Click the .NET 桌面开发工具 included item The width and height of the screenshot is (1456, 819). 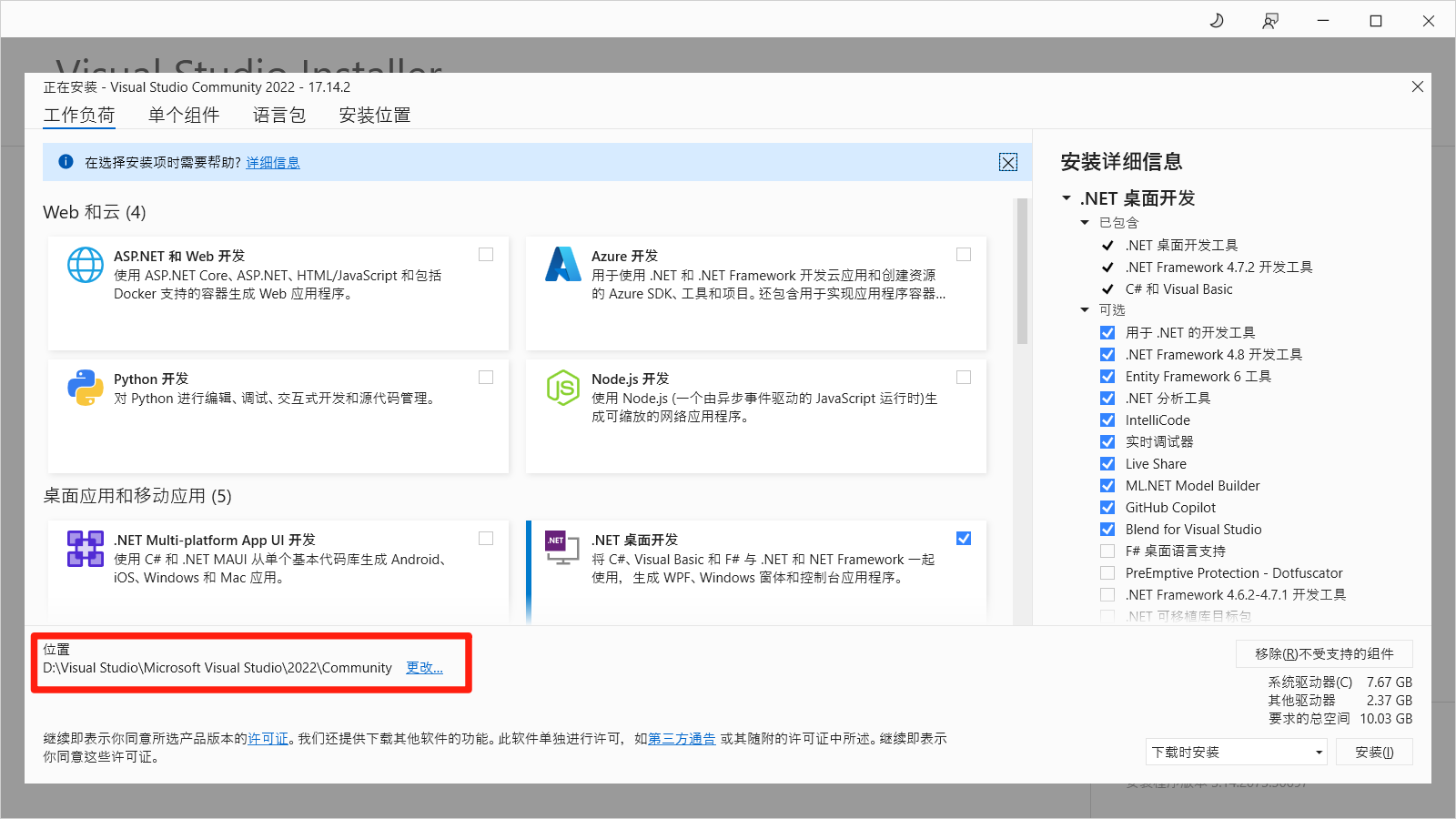tap(1181, 246)
